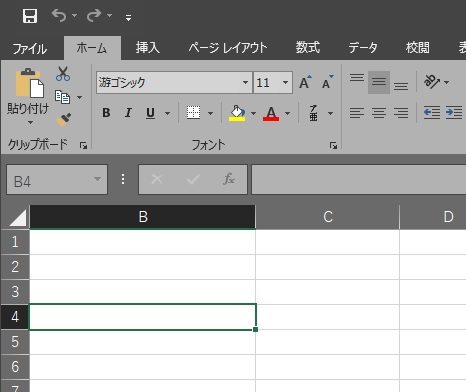466x392 pixels.
Task: Click the Copy icon
Action: tap(62, 97)
